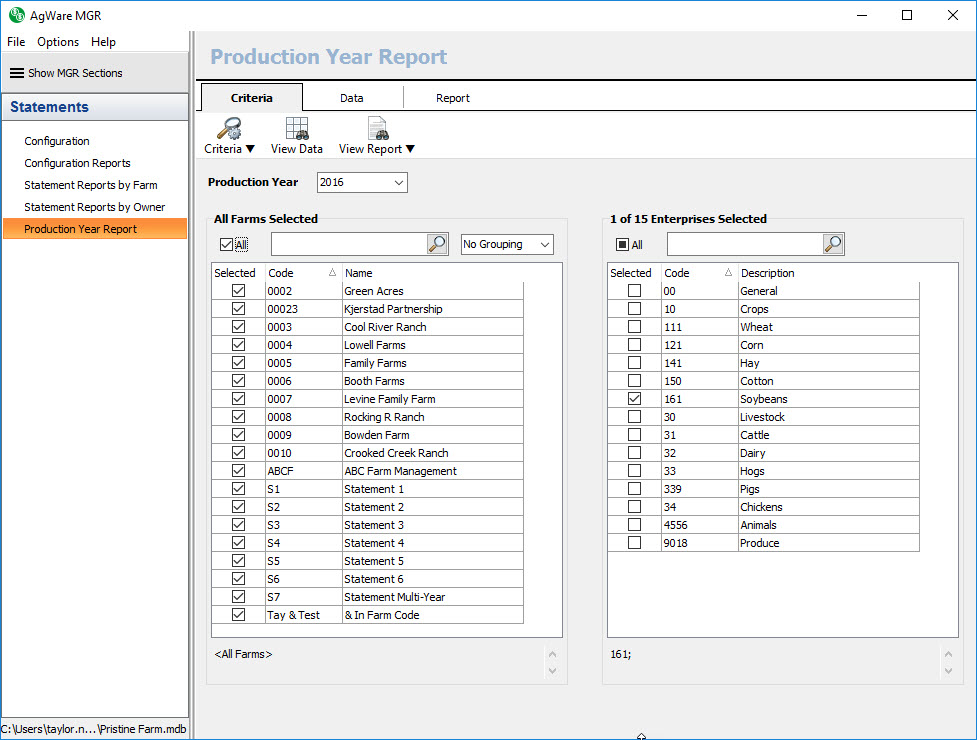Image resolution: width=977 pixels, height=740 pixels.
Task: Click the AgWare MGR title bar logo
Action: point(17,15)
